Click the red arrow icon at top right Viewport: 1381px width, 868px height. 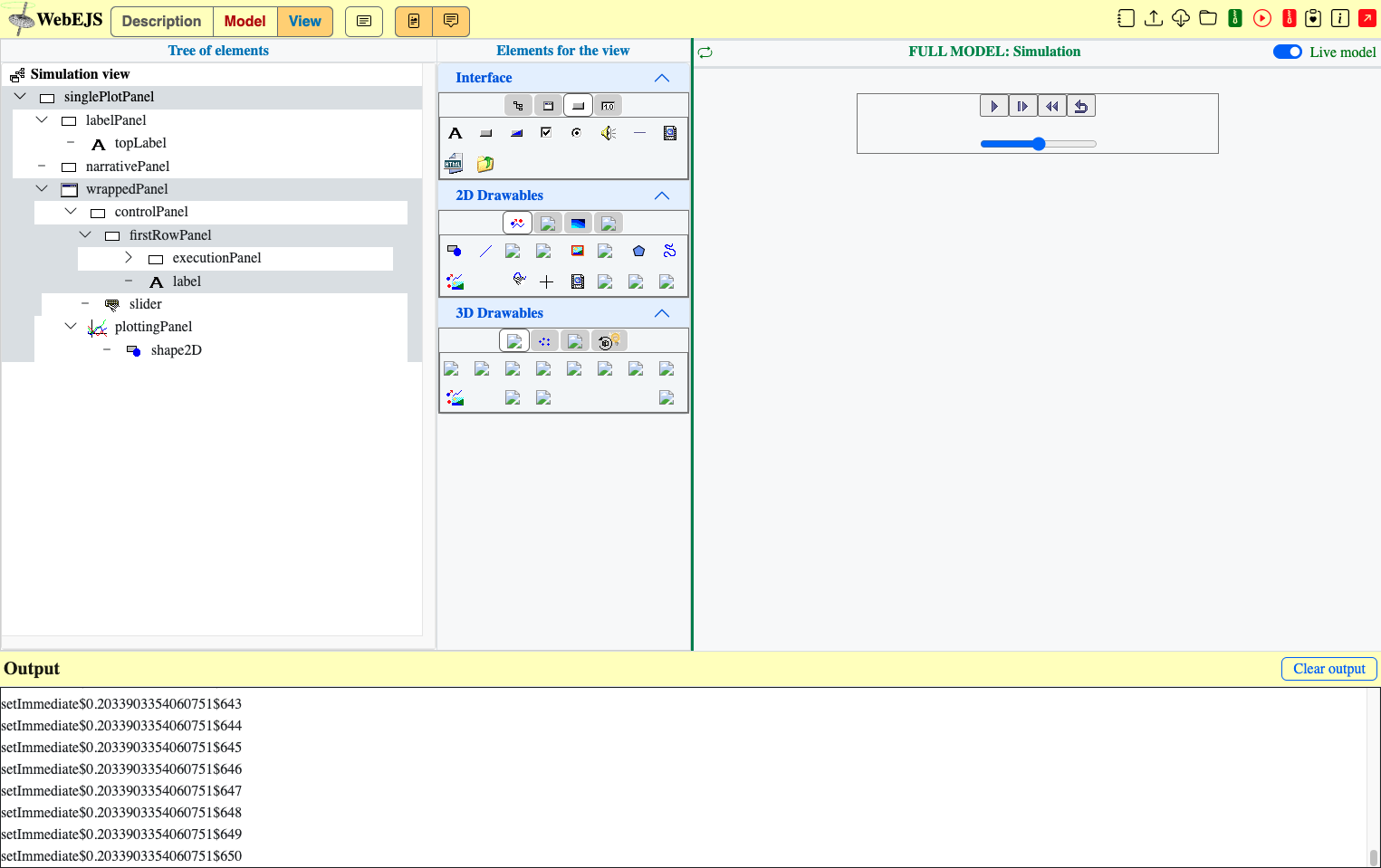click(x=1367, y=18)
